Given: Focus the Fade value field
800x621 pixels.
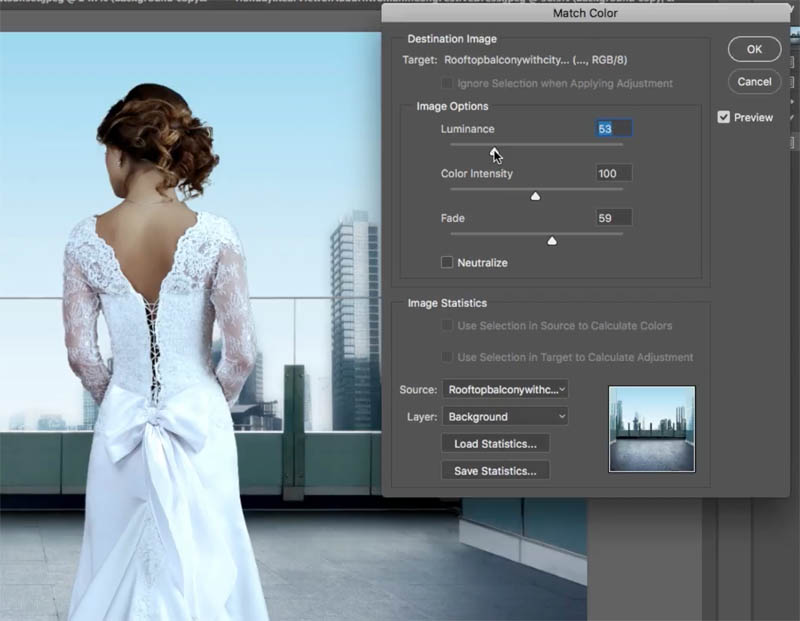Looking at the screenshot, I should coord(614,218).
